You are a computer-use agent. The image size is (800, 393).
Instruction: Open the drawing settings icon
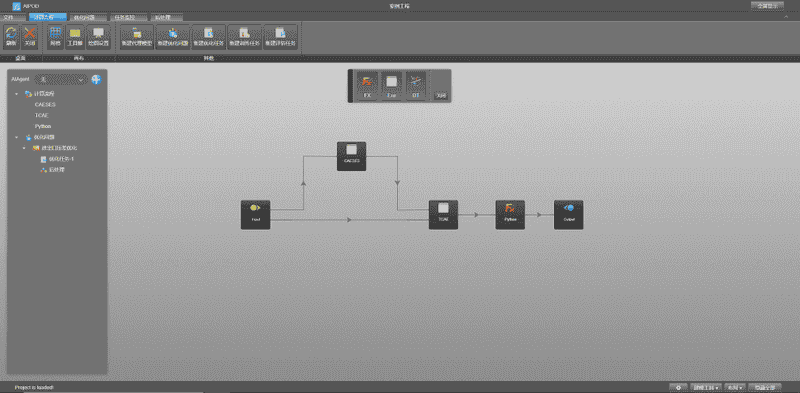(98, 37)
